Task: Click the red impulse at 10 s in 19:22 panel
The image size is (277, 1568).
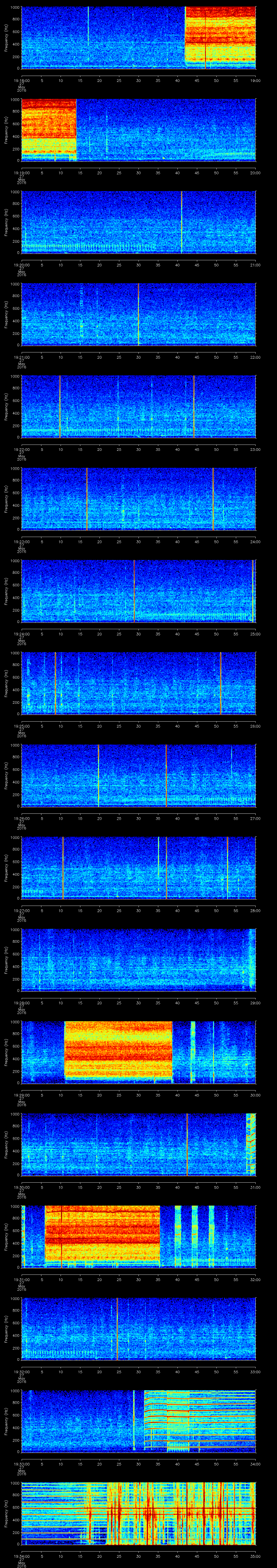Action: (60, 407)
